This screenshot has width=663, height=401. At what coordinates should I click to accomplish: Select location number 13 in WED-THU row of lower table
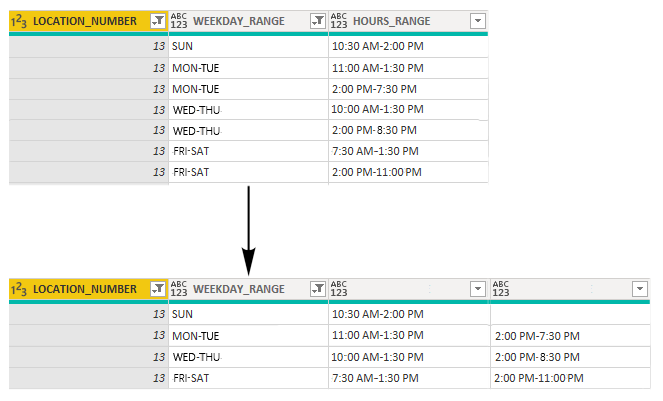pyautogui.click(x=89, y=357)
